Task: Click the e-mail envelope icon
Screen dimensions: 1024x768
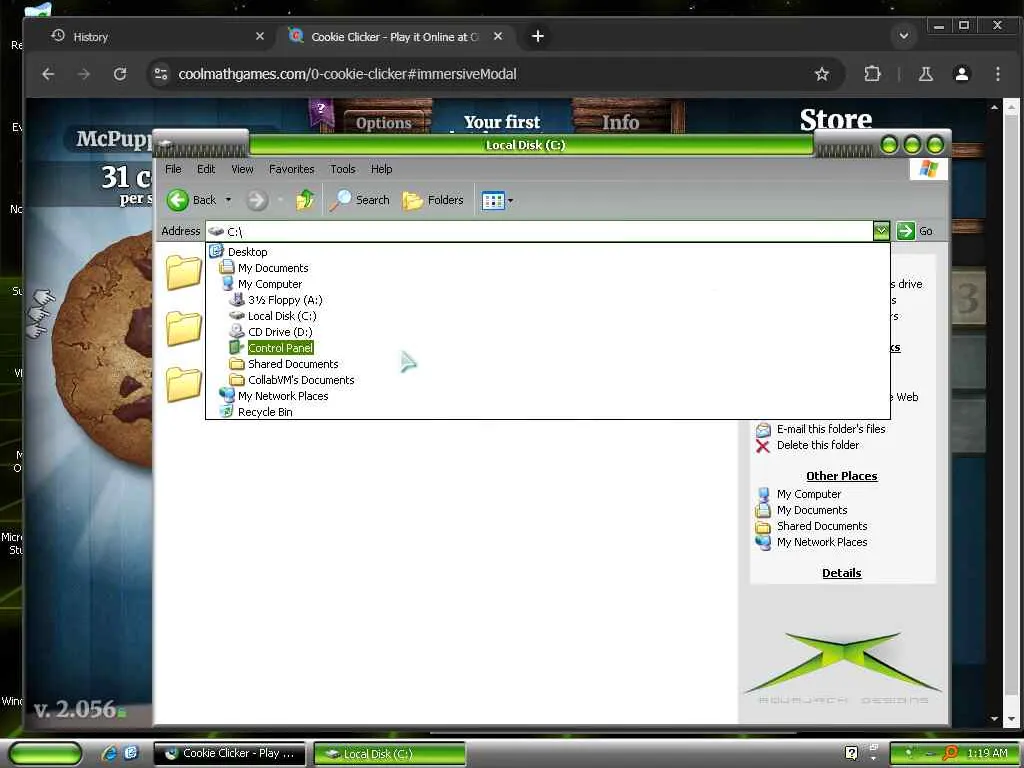Action: pos(763,430)
